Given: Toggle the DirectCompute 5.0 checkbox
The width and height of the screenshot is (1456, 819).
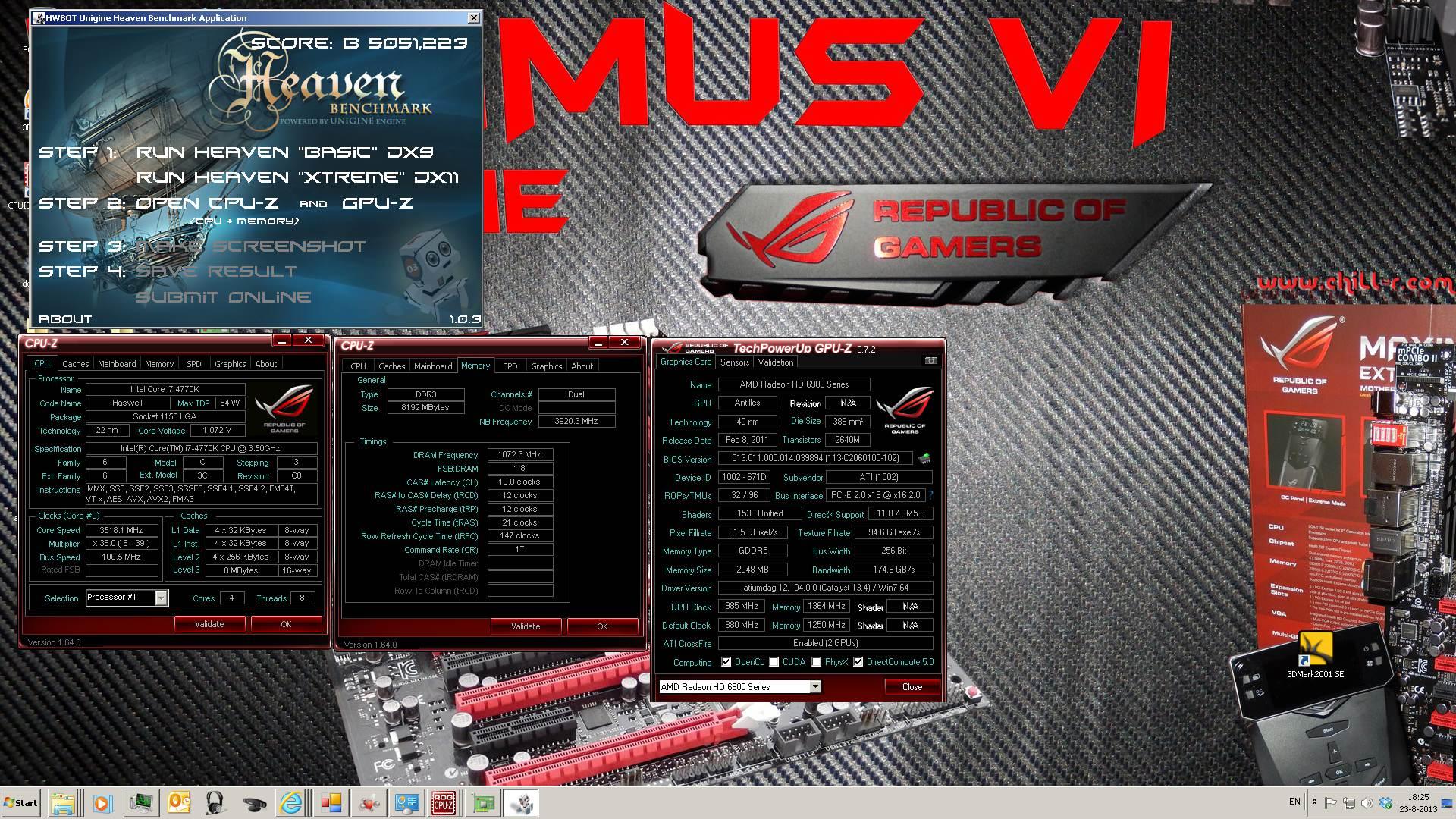Looking at the screenshot, I should point(858,662).
